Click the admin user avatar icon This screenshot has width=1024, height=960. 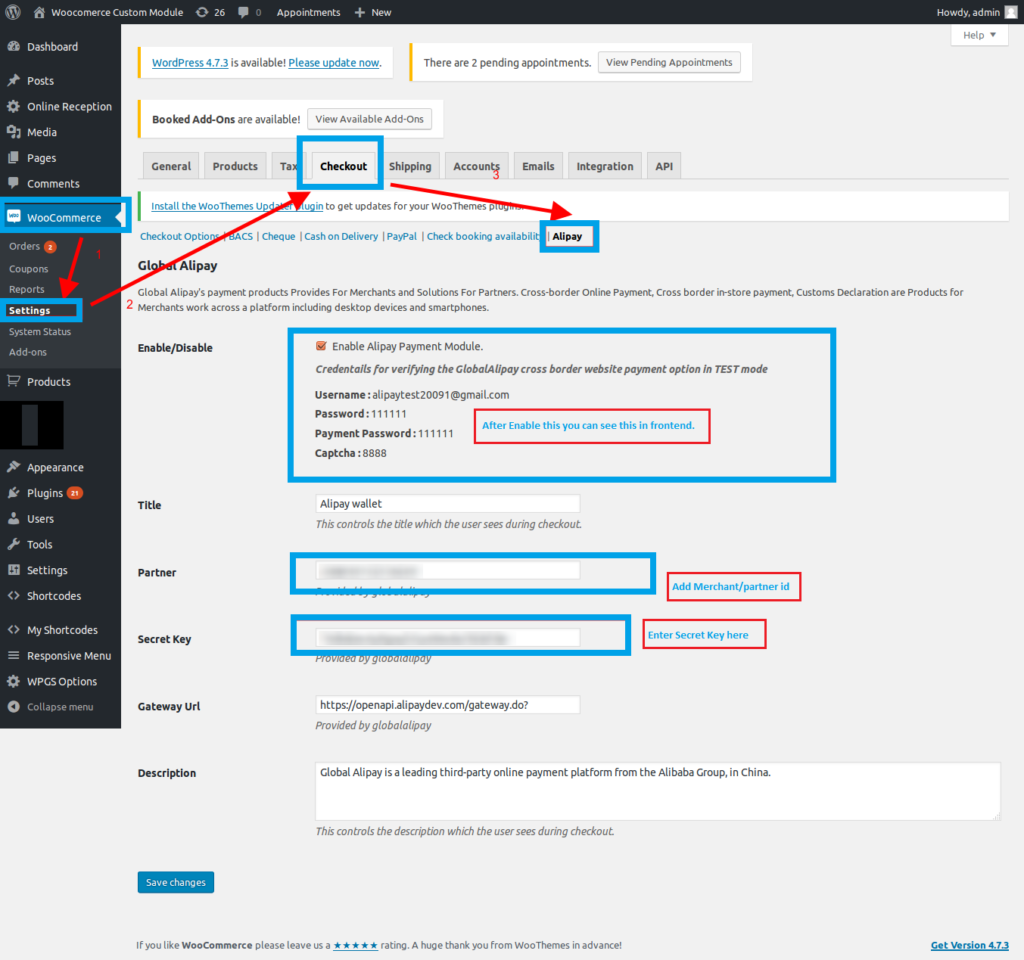[1010, 12]
